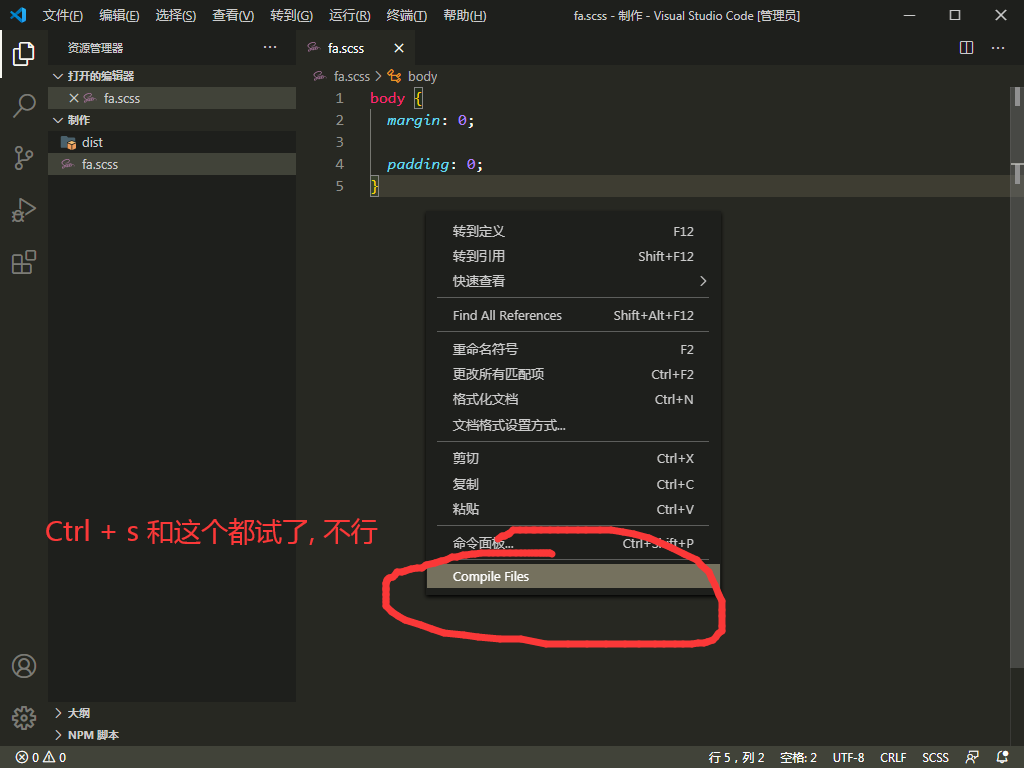Click the SCSS language mode indicator

pos(935,758)
